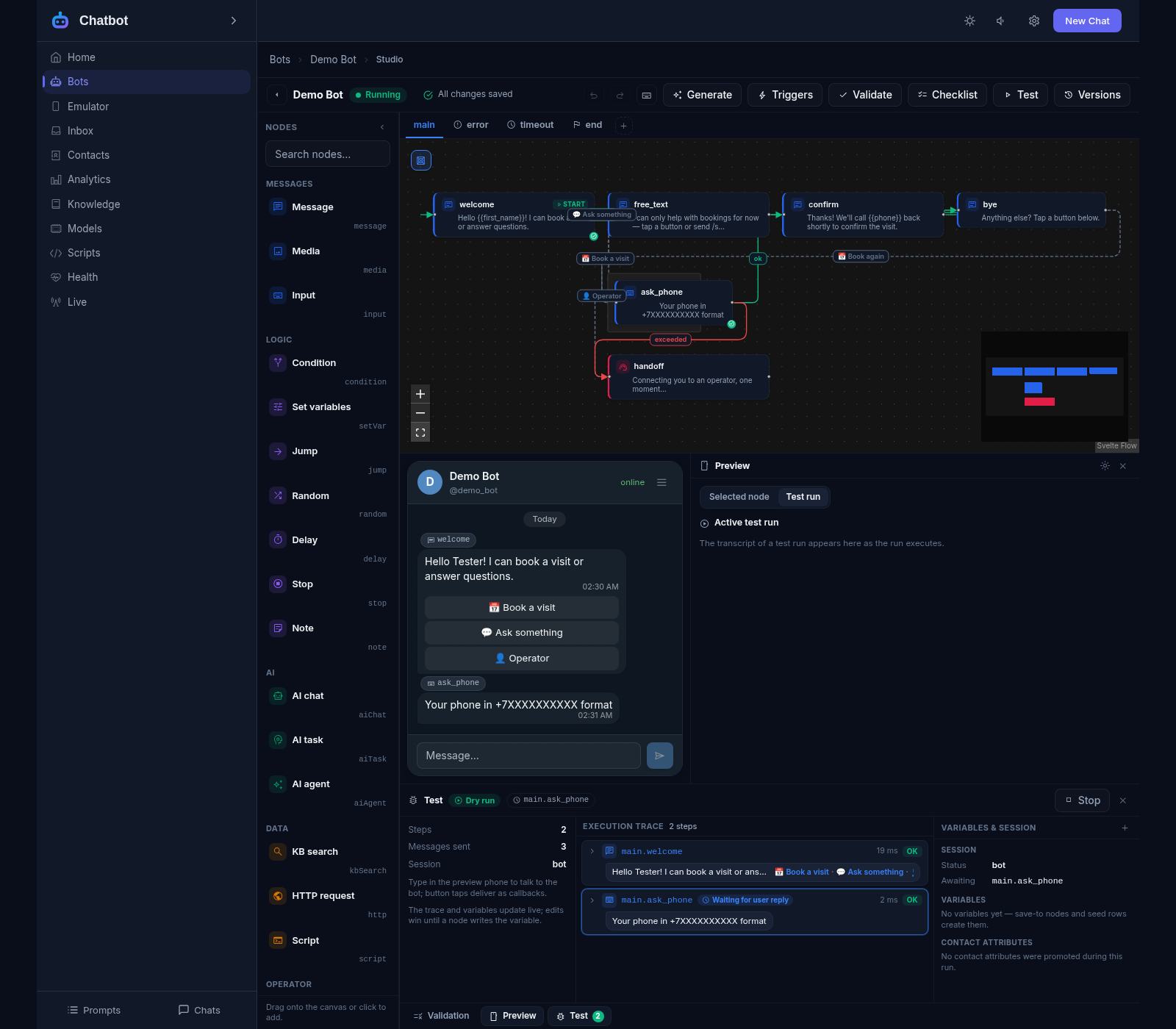Screen dimensions: 1176x1029
Task: Expand the main.ask_phone trace step
Action: [592, 900]
